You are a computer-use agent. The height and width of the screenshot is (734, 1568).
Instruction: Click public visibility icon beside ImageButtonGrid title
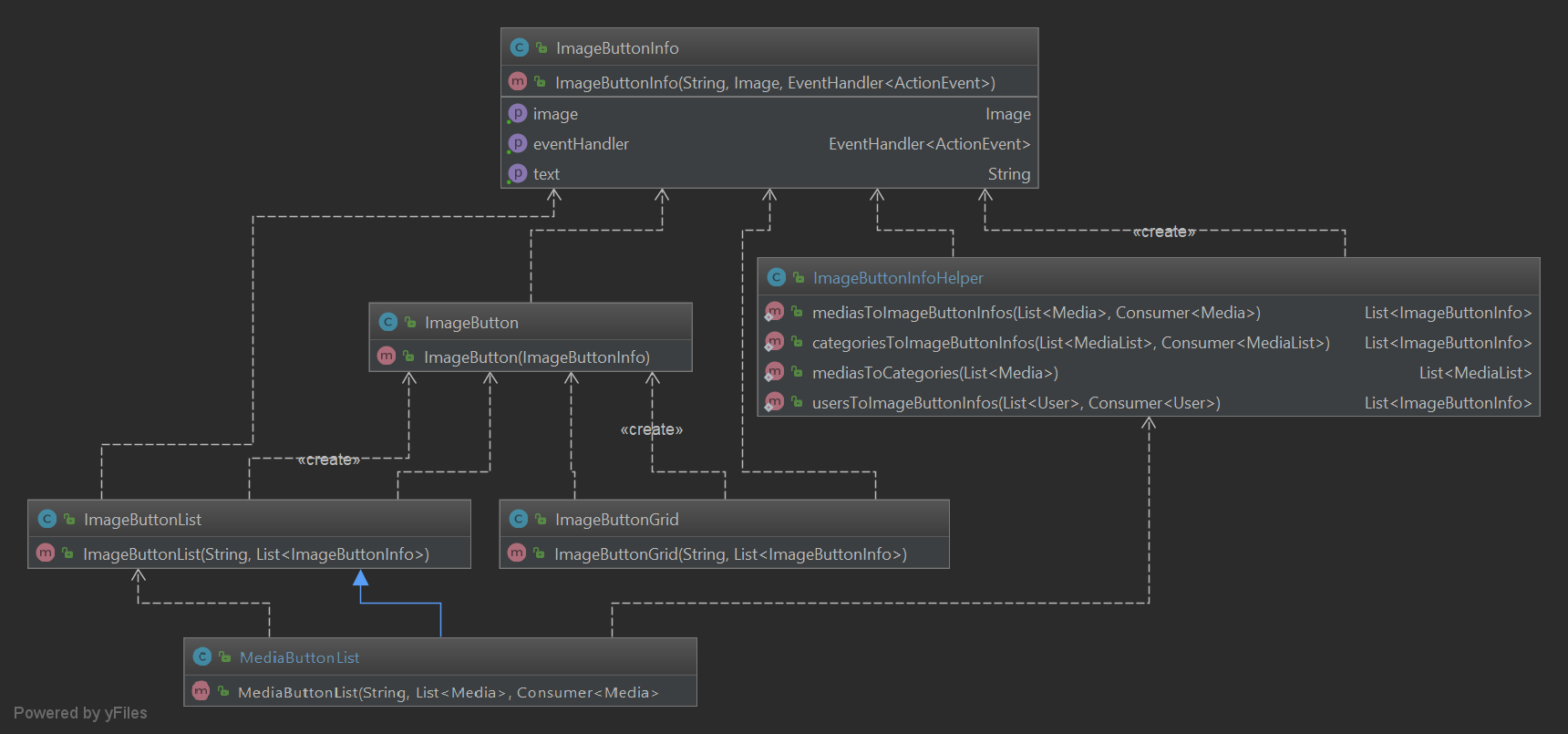tap(541, 519)
